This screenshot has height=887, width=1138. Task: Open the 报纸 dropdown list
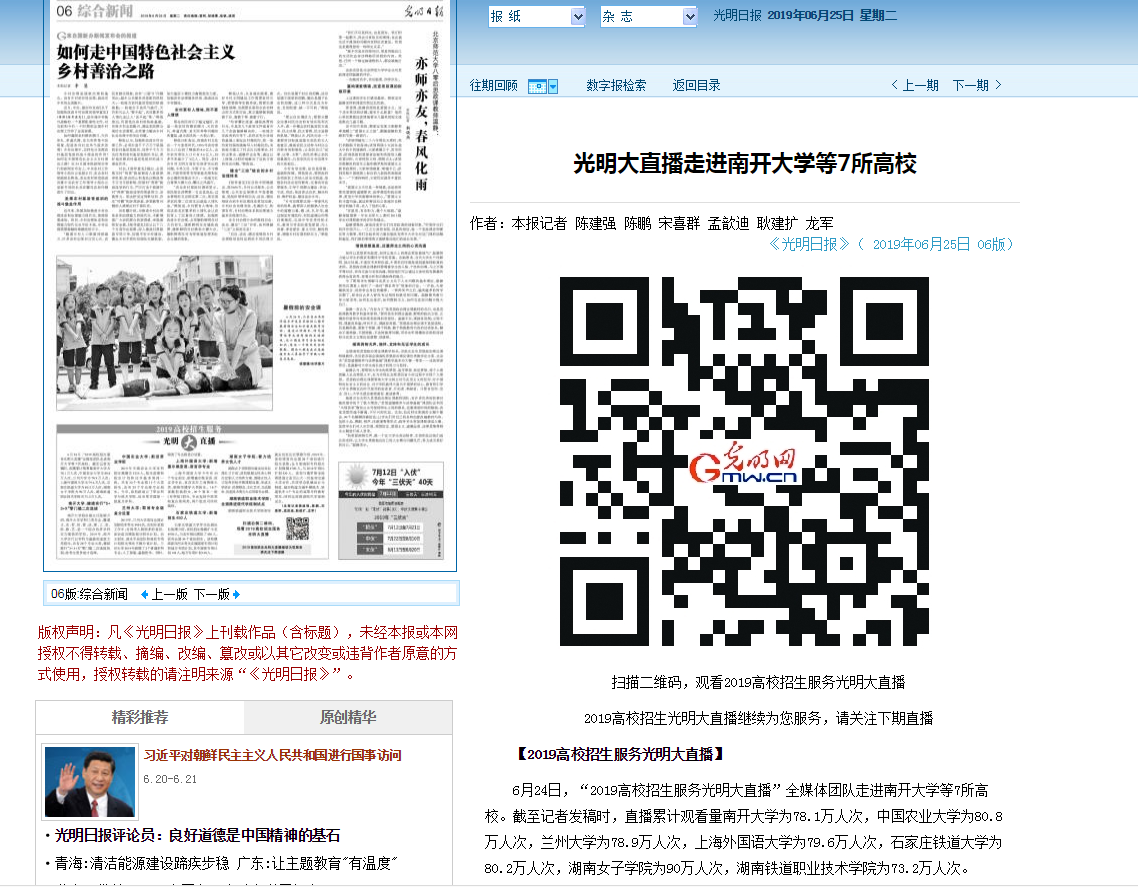537,16
